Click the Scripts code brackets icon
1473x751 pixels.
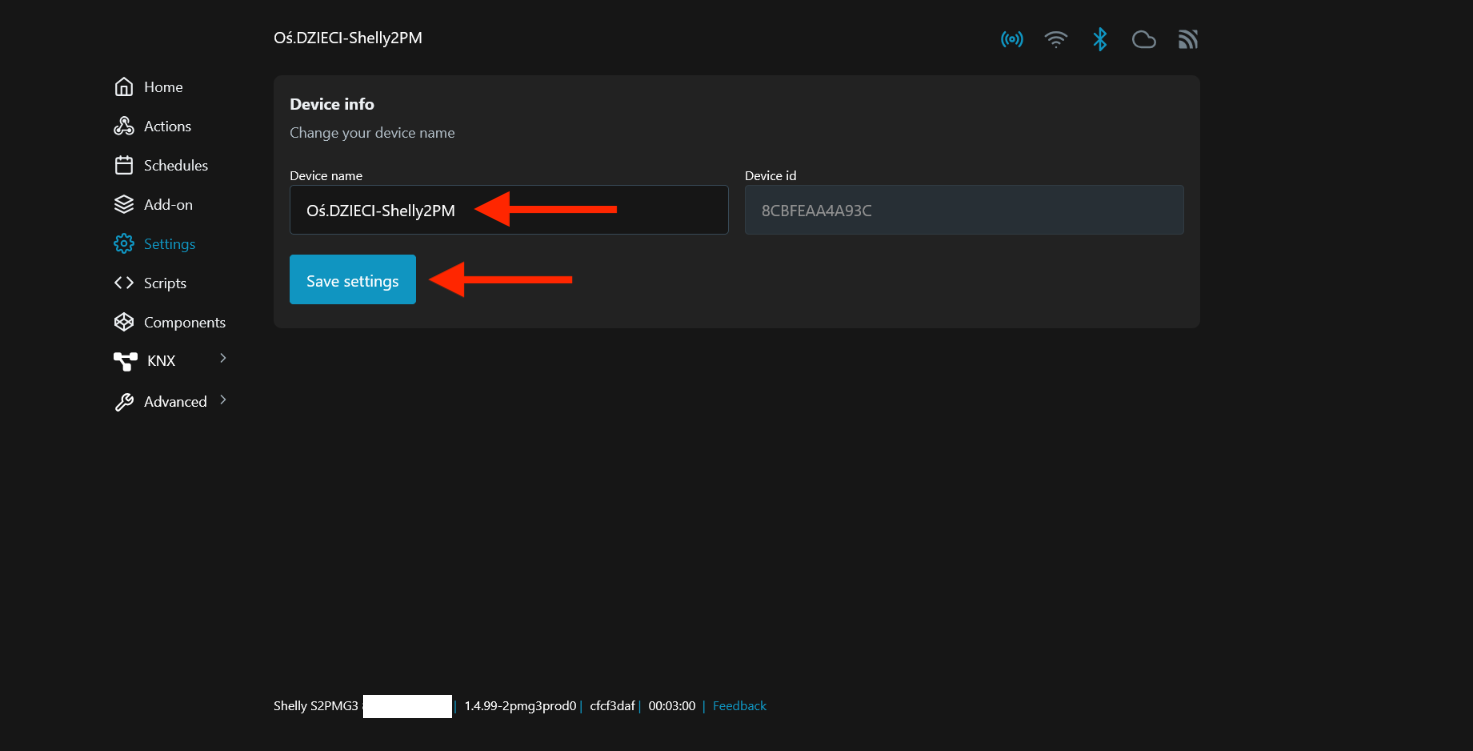pyautogui.click(x=124, y=283)
